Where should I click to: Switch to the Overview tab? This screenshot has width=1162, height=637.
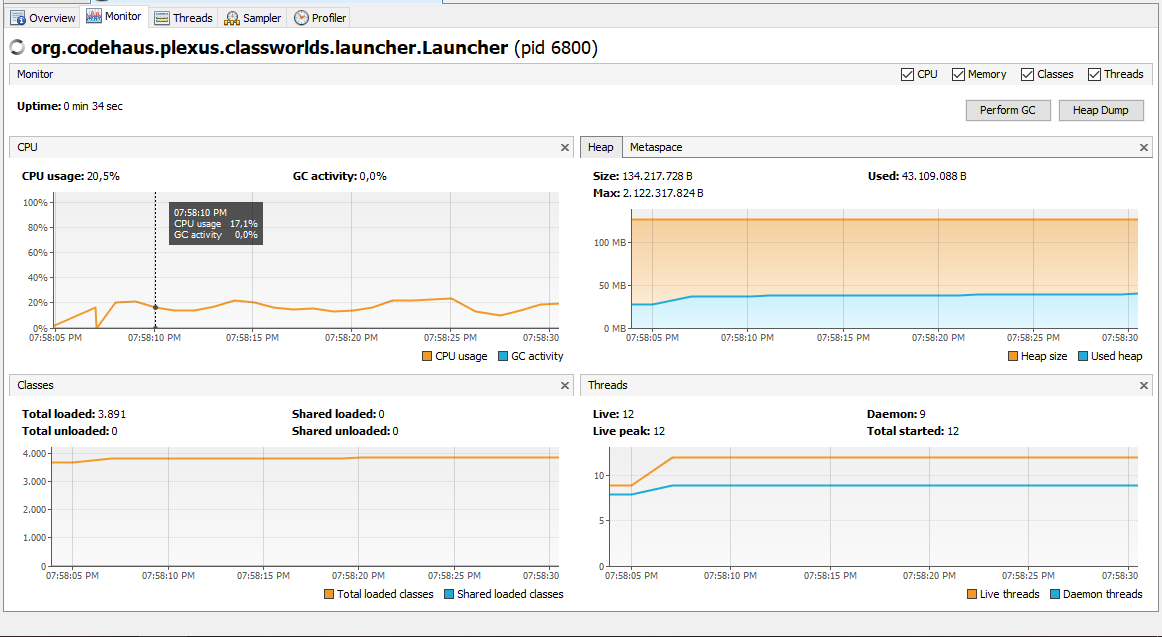(43, 18)
